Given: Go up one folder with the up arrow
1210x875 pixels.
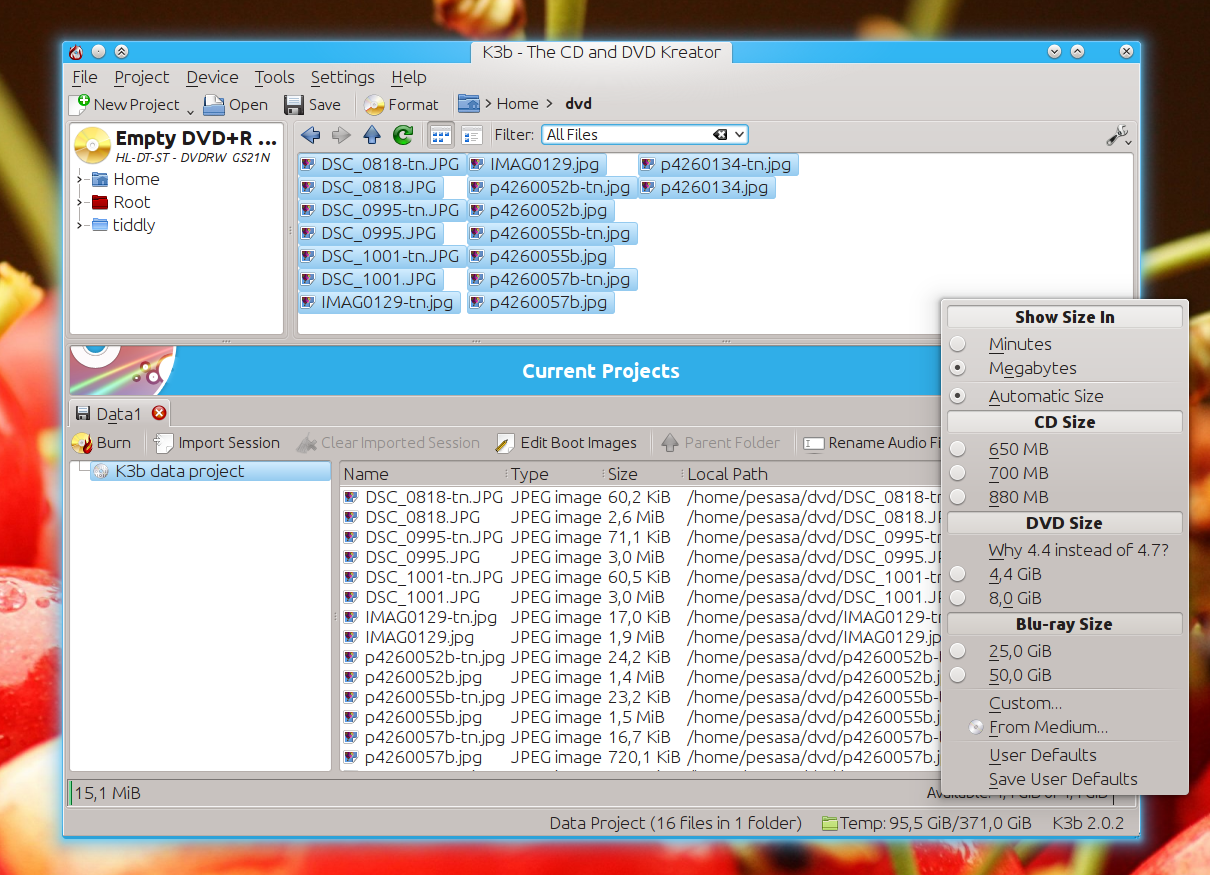Looking at the screenshot, I should tap(372, 135).
